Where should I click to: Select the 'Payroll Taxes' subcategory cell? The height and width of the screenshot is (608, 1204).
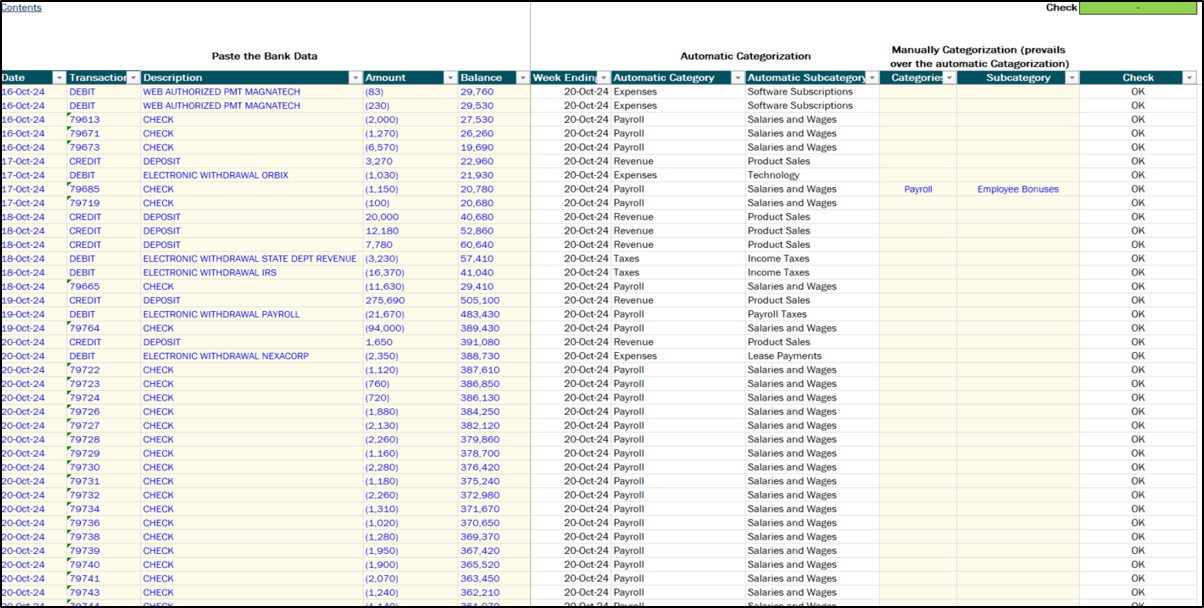pyautogui.click(x=811, y=315)
